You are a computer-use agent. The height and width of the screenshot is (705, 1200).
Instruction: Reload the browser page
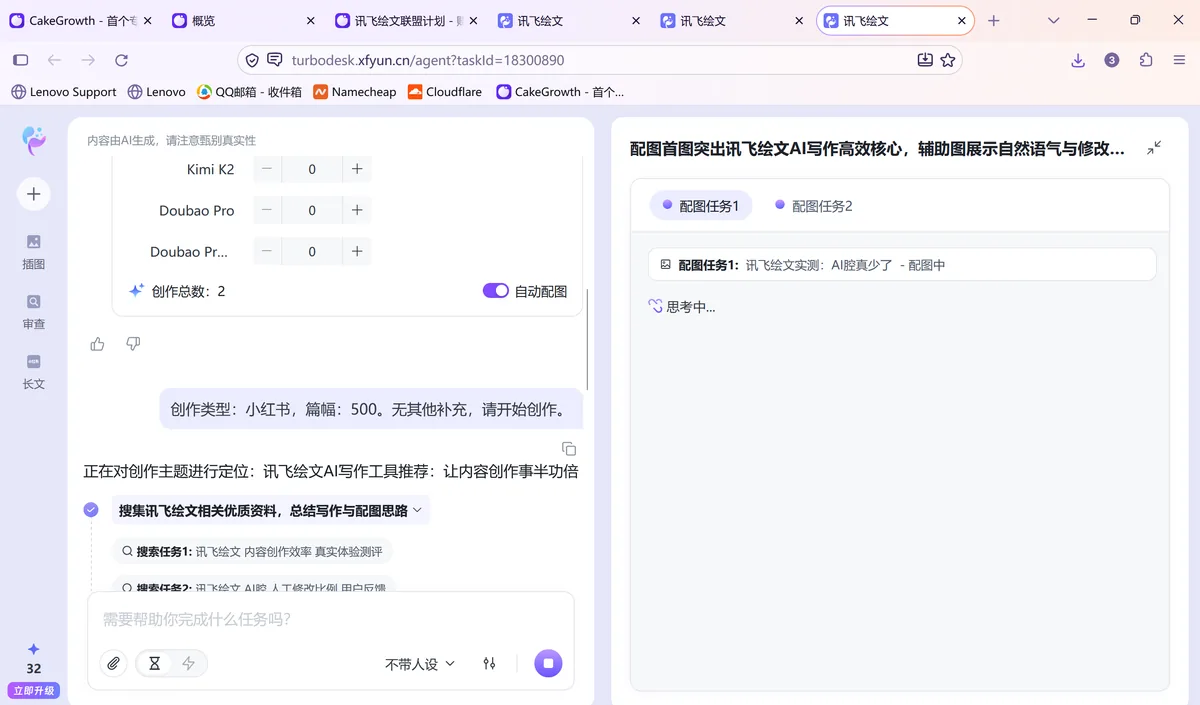(121, 60)
